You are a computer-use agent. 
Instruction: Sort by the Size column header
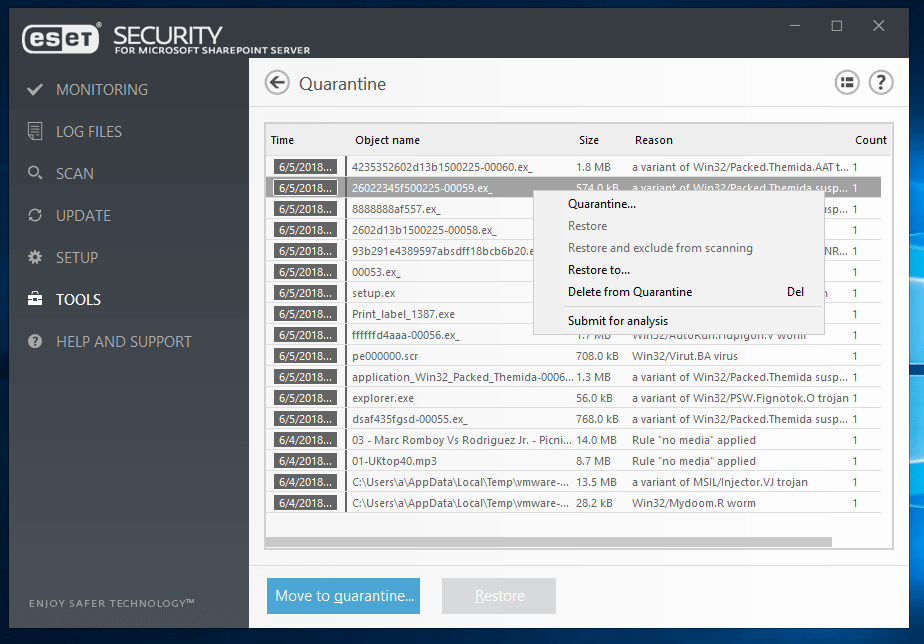(589, 140)
